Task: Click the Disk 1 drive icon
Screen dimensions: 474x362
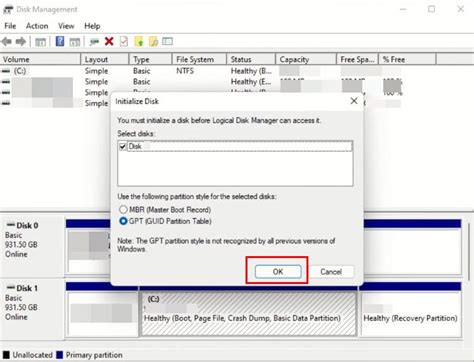Action: [x=11, y=287]
